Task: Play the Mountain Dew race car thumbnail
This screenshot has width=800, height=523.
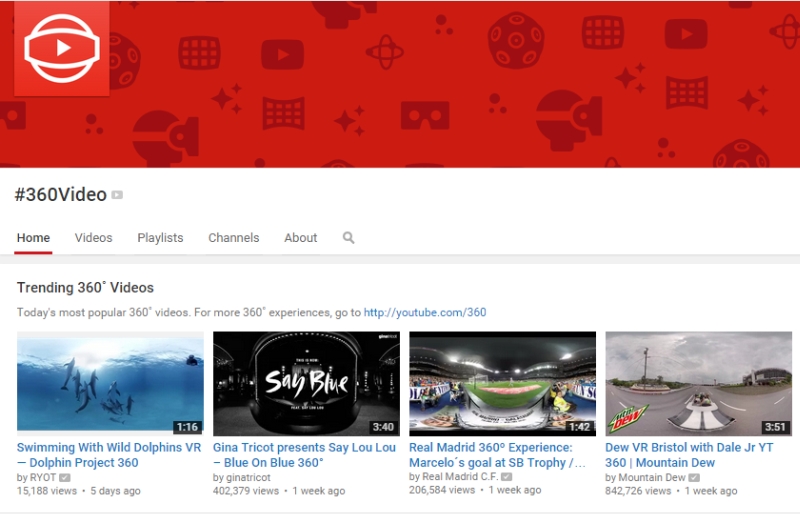Action: tap(698, 384)
